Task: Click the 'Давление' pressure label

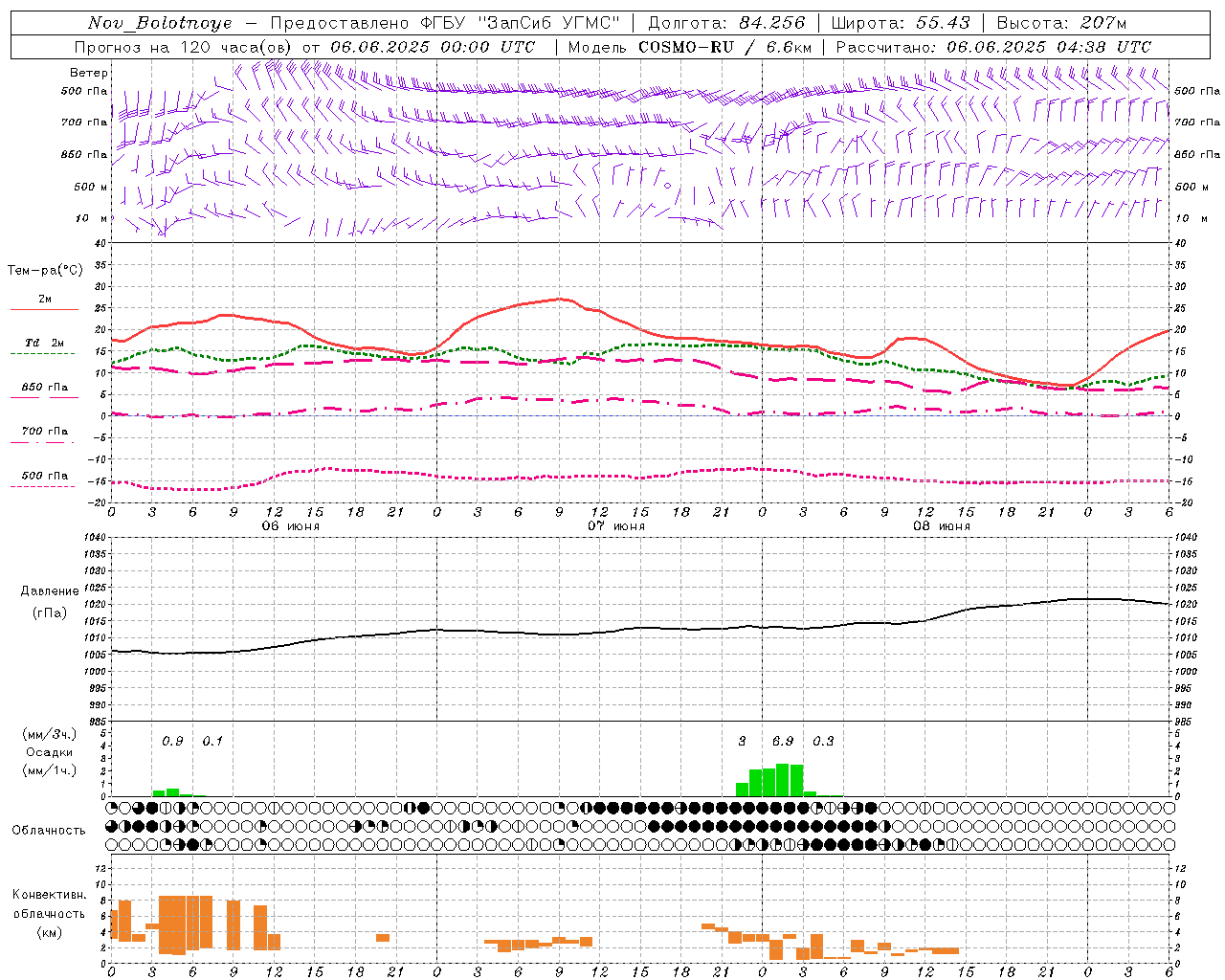Action: [x=50, y=591]
